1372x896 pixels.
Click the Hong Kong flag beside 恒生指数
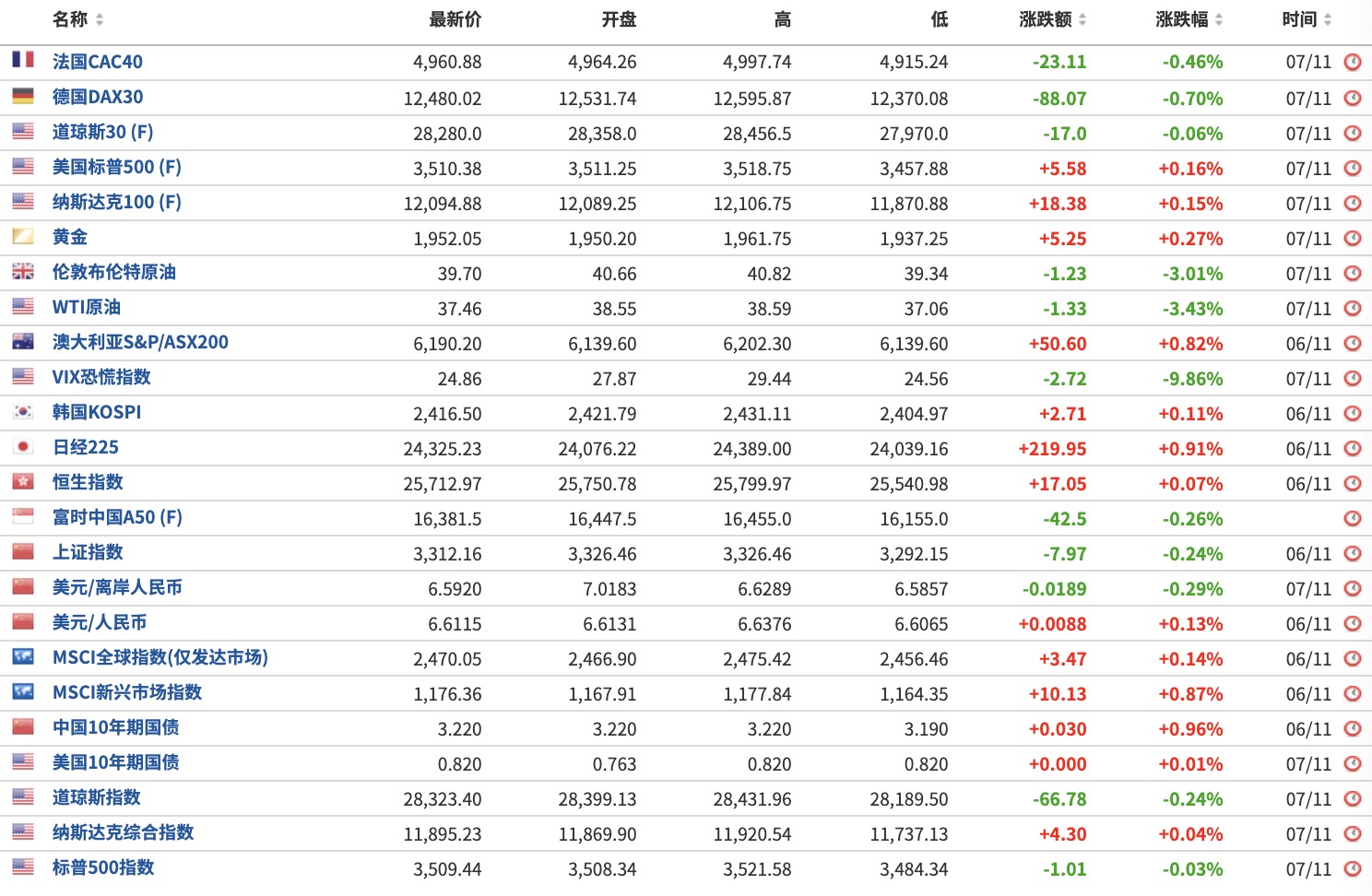click(23, 480)
